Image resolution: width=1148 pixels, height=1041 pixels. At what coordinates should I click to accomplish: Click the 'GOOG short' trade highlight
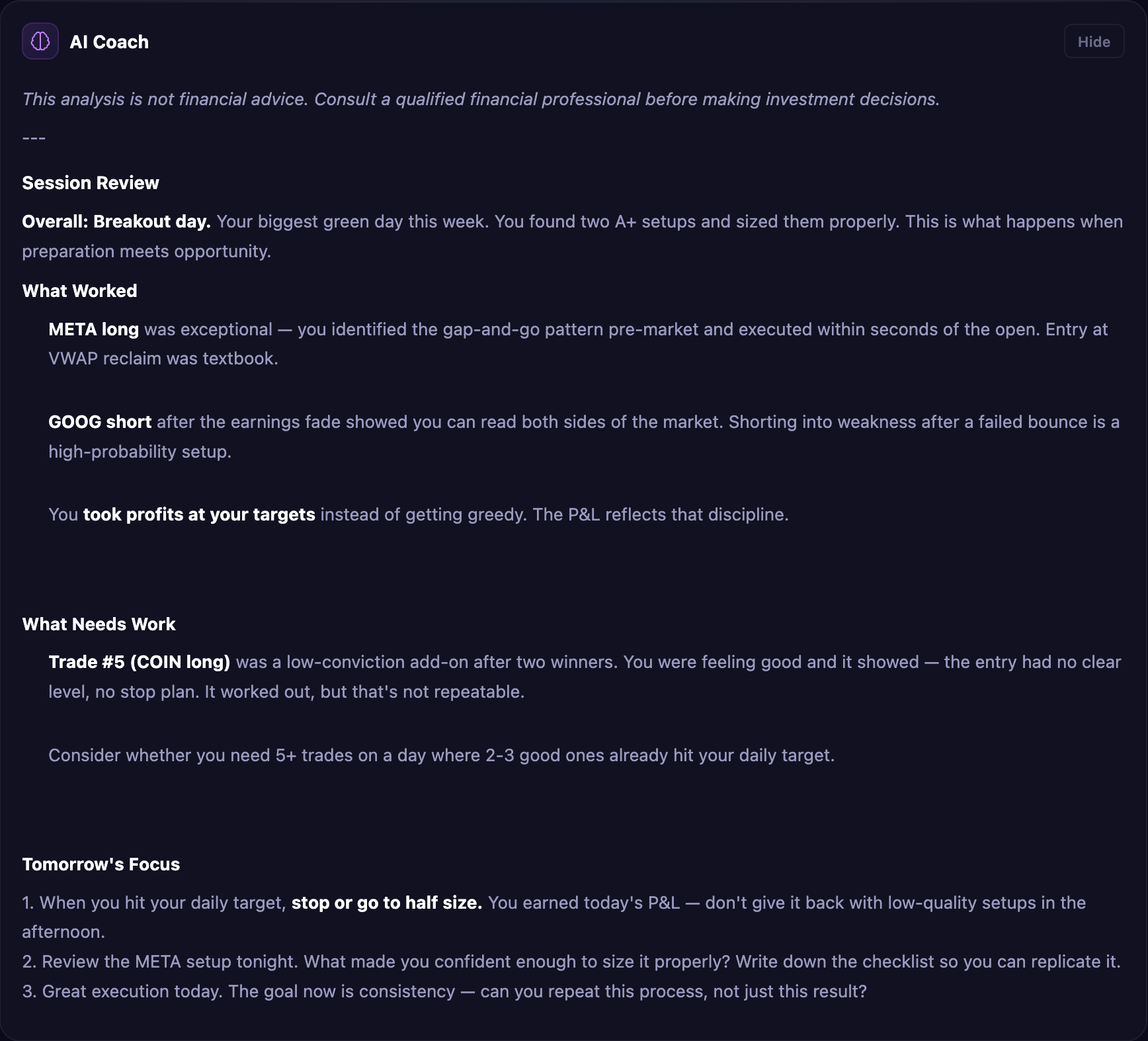pyautogui.click(x=100, y=421)
